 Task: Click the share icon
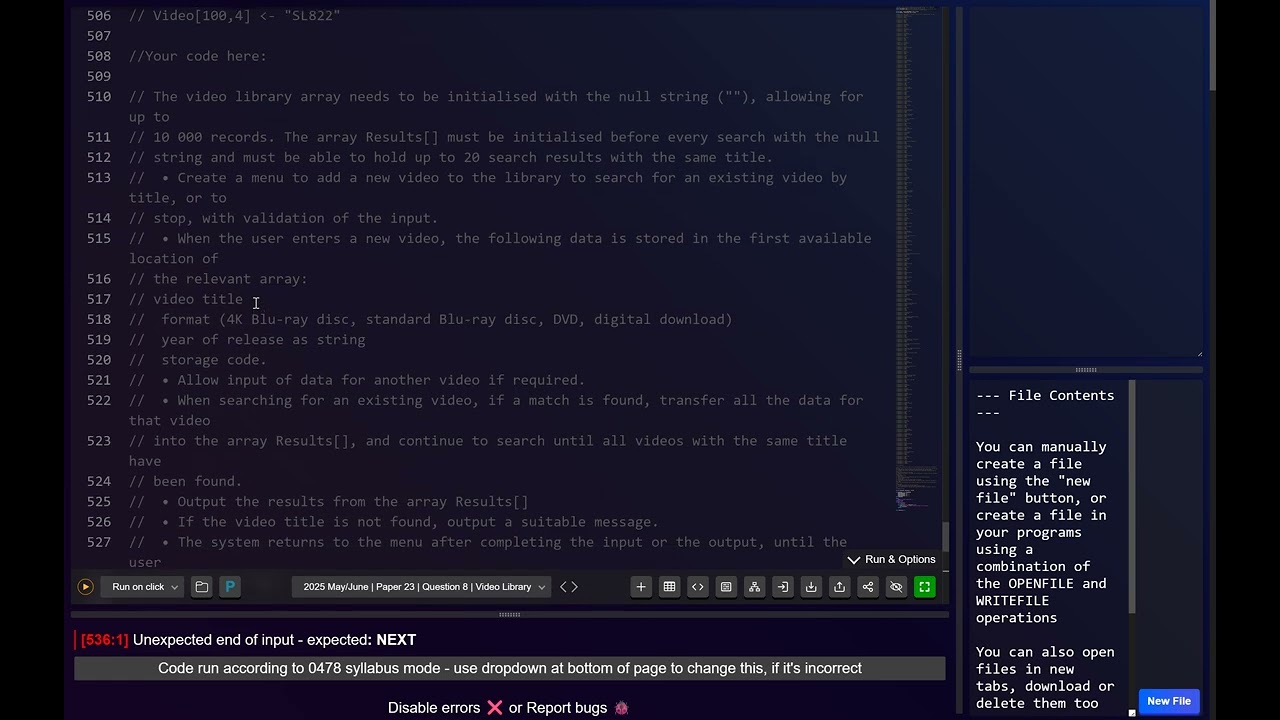pos(868,587)
